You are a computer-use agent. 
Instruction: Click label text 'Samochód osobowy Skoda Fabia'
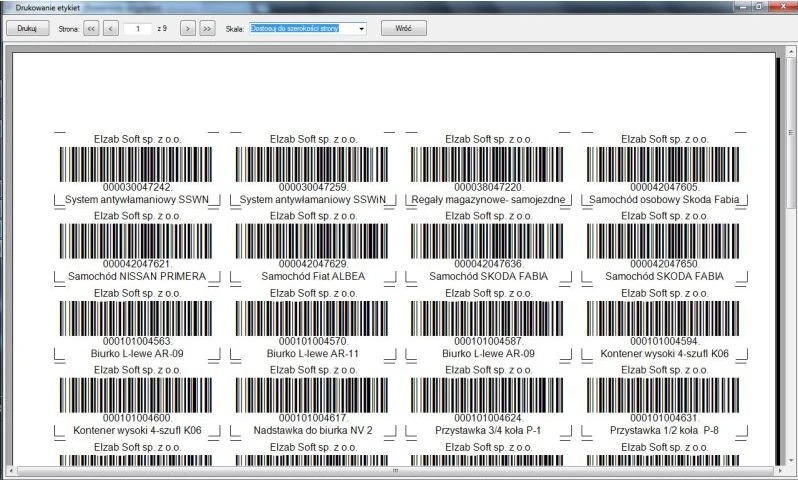tap(664, 200)
